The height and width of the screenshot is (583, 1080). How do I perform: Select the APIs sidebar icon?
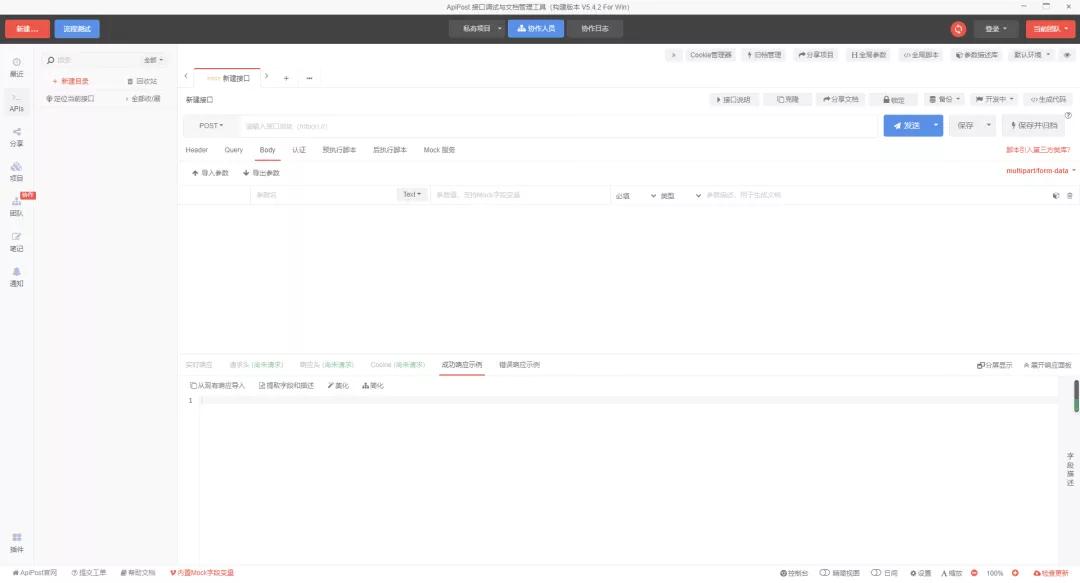pos(17,103)
